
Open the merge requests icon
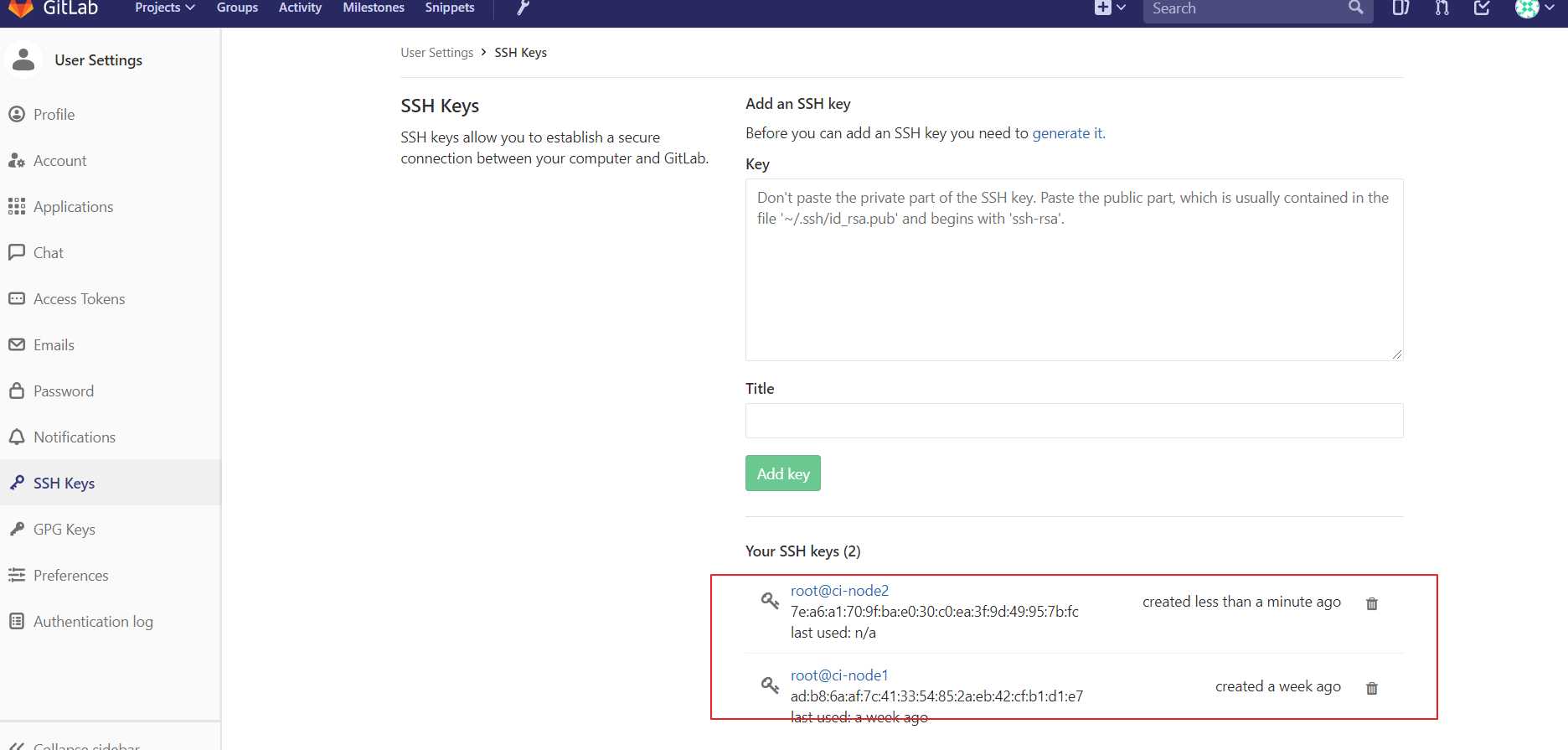pos(1442,8)
